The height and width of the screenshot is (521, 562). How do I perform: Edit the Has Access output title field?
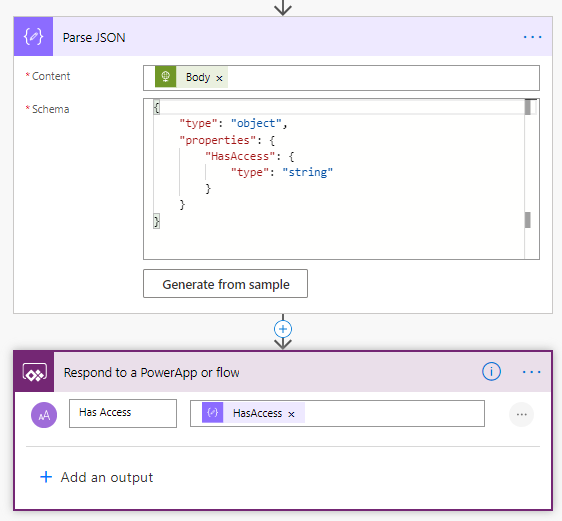[123, 413]
